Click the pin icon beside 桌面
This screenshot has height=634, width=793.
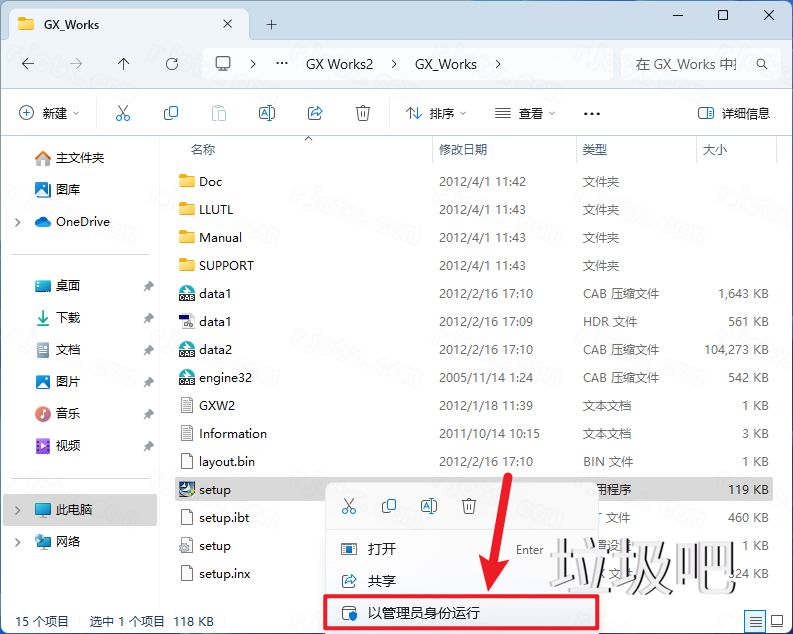point(148,286)
